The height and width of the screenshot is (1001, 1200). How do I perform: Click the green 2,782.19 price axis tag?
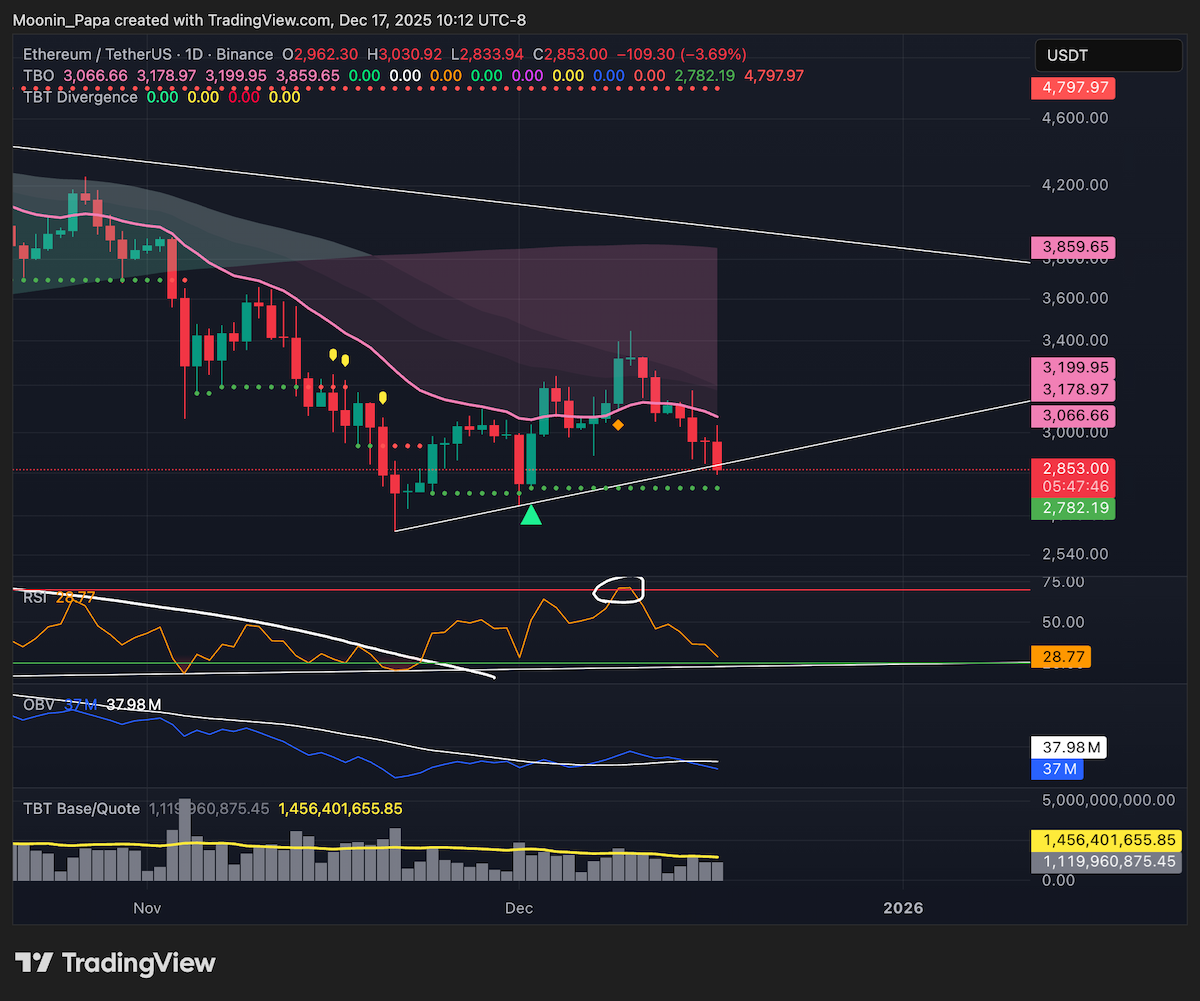point(1072,508)
